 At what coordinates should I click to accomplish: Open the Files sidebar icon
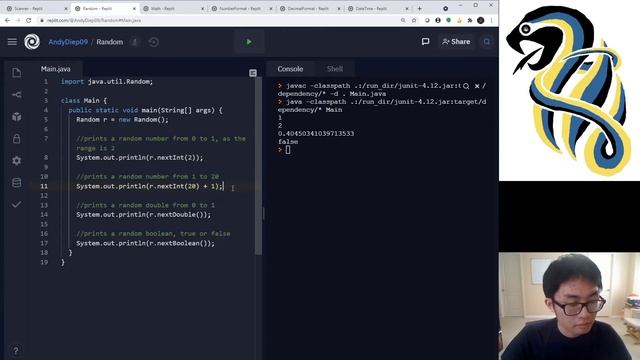[16, 73]
